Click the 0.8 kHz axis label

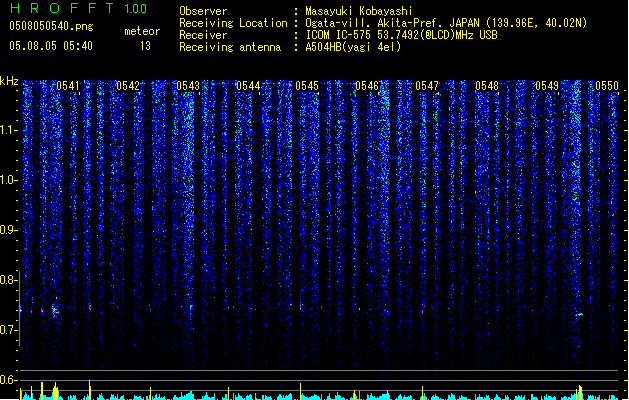tap(9, 280)
